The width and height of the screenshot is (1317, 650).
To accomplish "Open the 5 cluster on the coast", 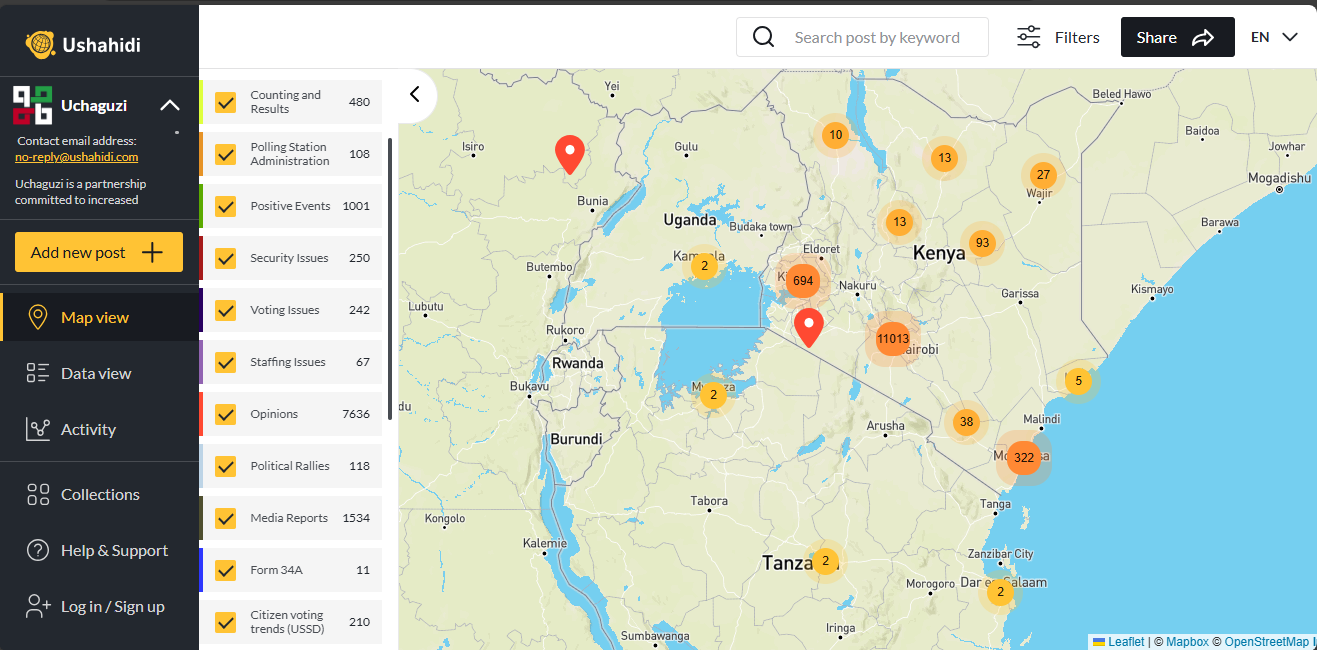I will click(x=1078, y=380).
